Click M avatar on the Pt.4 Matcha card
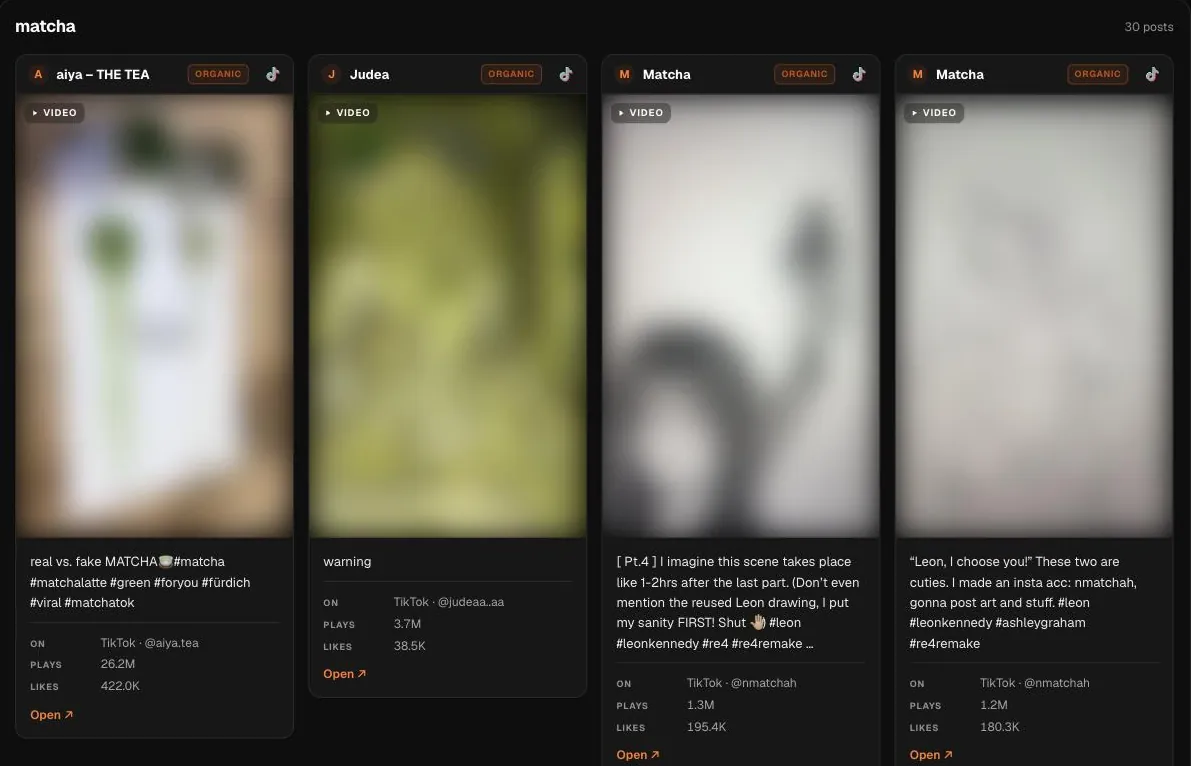The image size is (1191, 766). 624,74
